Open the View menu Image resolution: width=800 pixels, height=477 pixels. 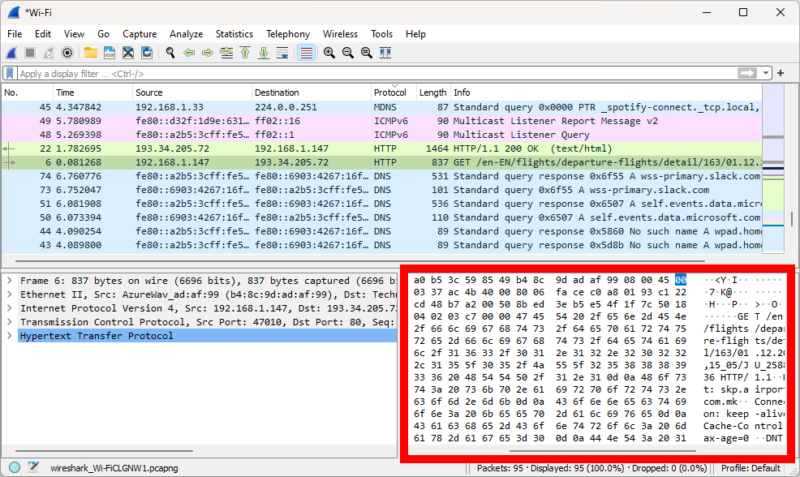click(x=74, y=34)
